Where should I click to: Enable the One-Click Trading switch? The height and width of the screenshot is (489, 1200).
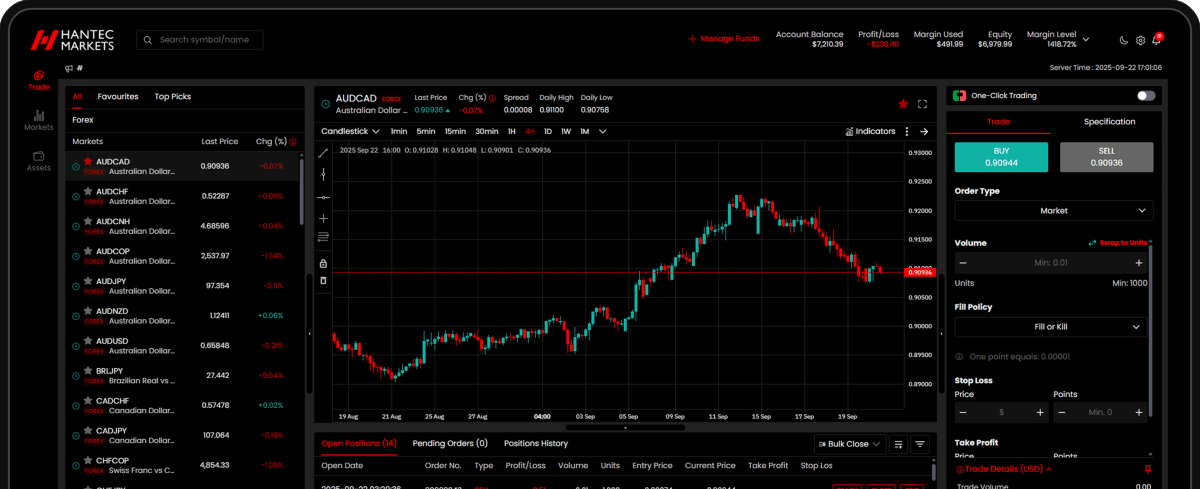(x=1145, y=96)
